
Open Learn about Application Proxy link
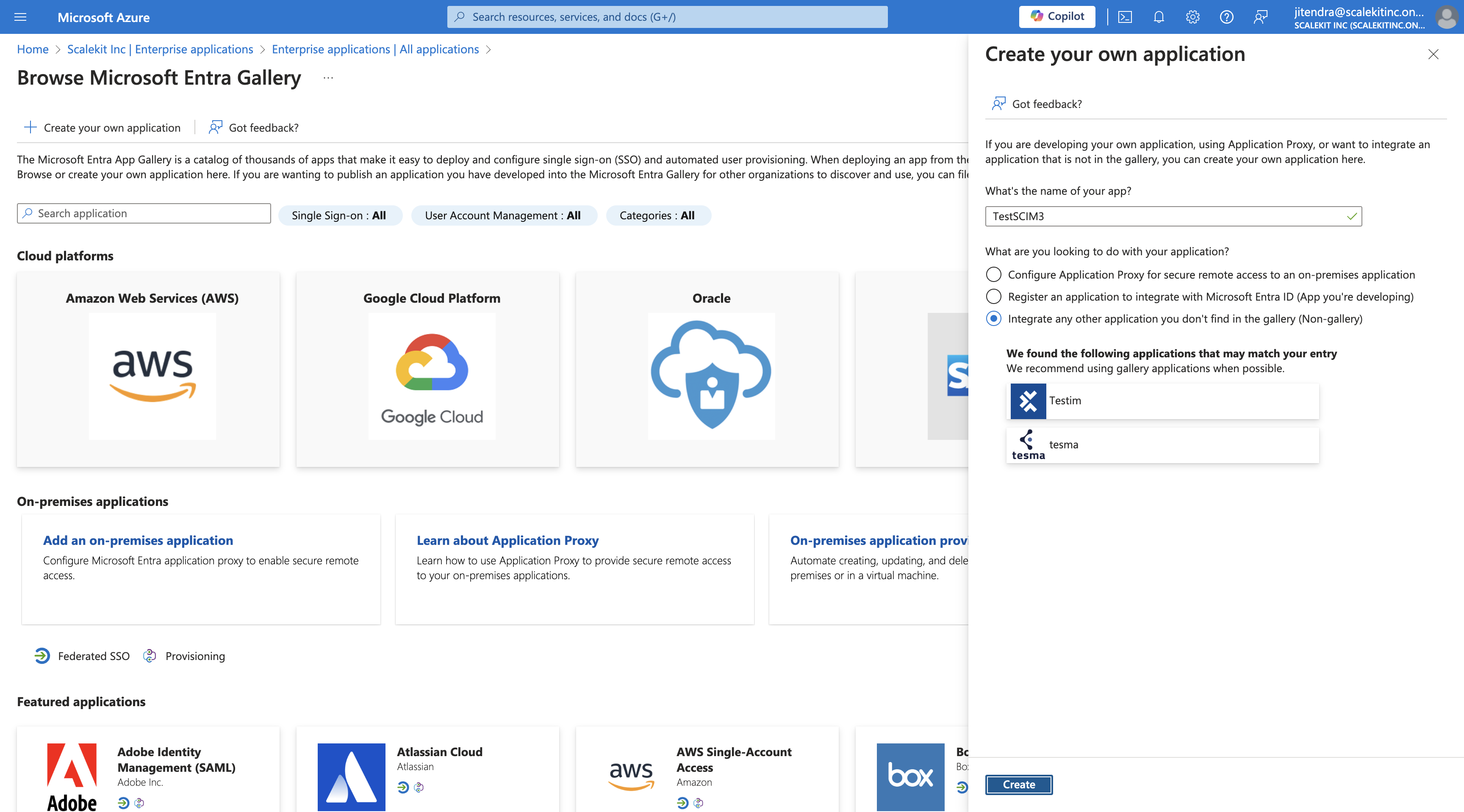coord(507,540)
